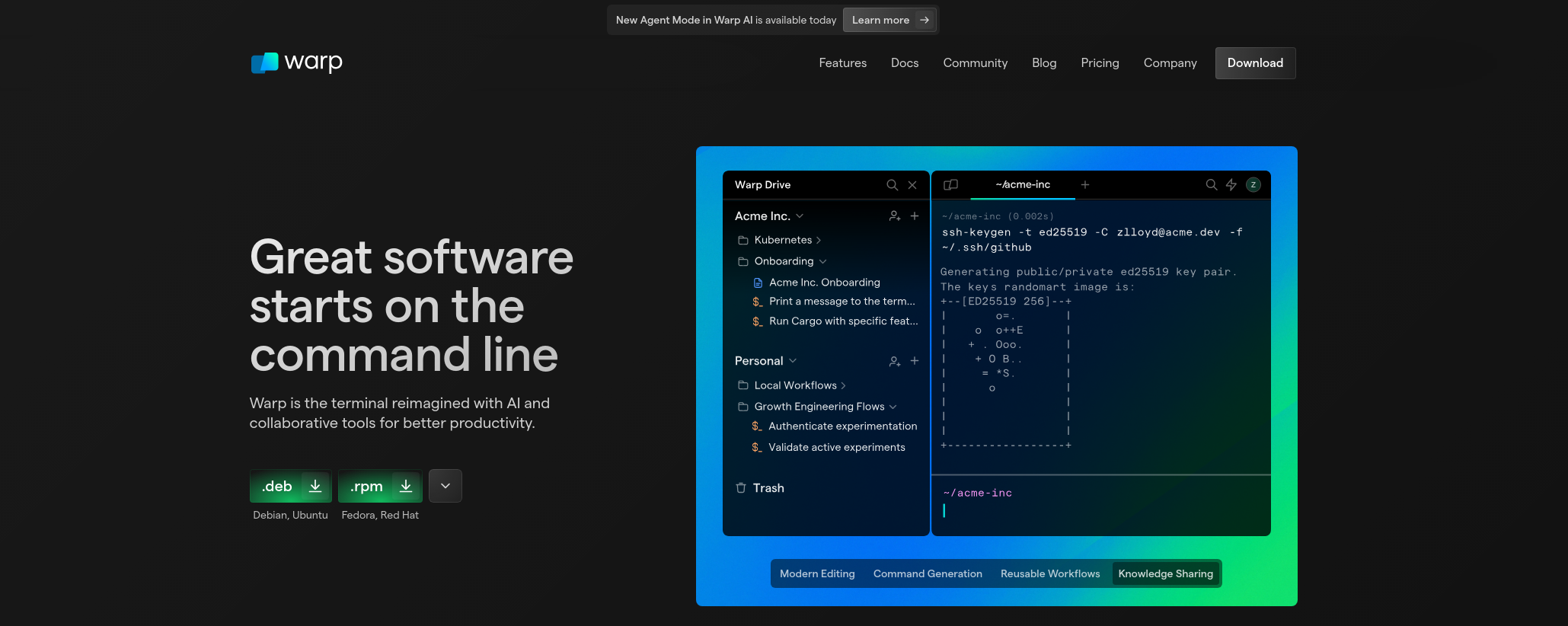Select the Knowledge Sharing tab

1166,573
